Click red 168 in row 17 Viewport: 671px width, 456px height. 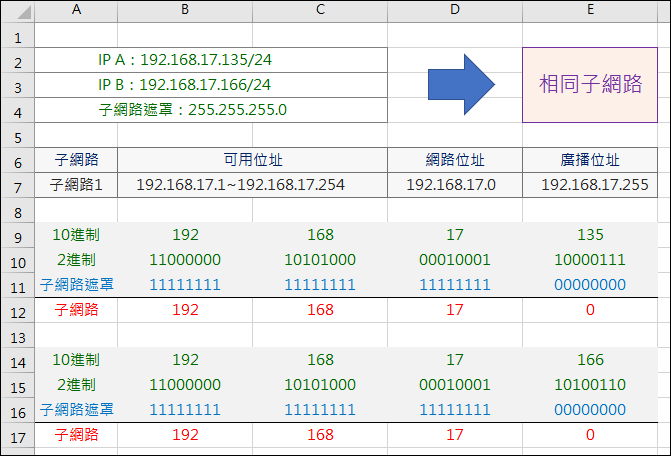[320, 435]
